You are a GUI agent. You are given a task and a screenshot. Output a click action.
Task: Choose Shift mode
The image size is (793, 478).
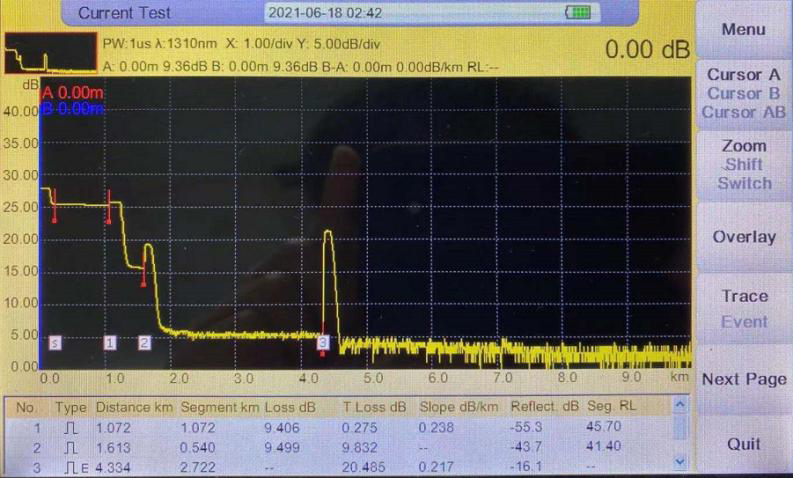click(744, 165)
